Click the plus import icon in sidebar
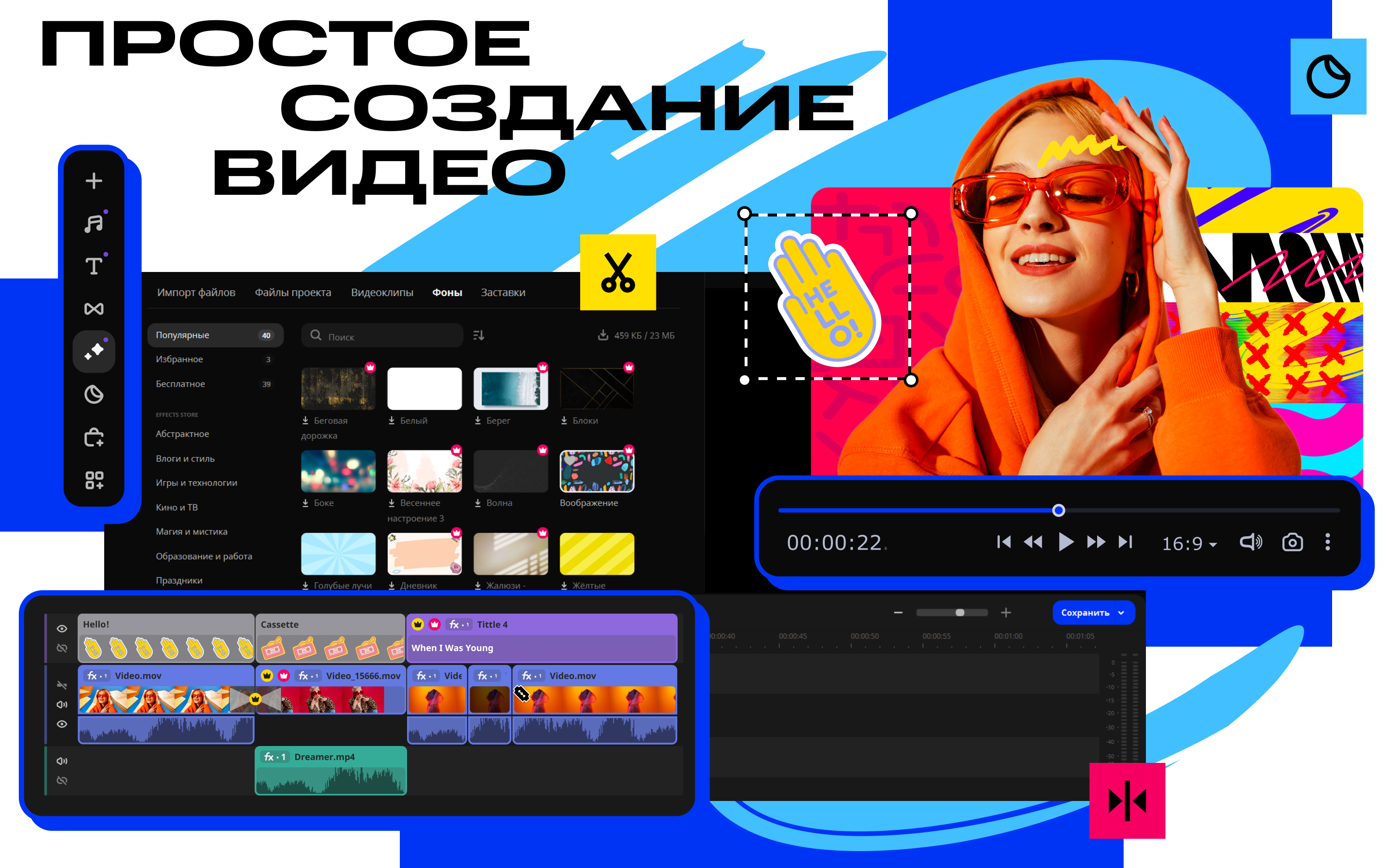This screenshot has height=868, width=1389. pos(94,181)
